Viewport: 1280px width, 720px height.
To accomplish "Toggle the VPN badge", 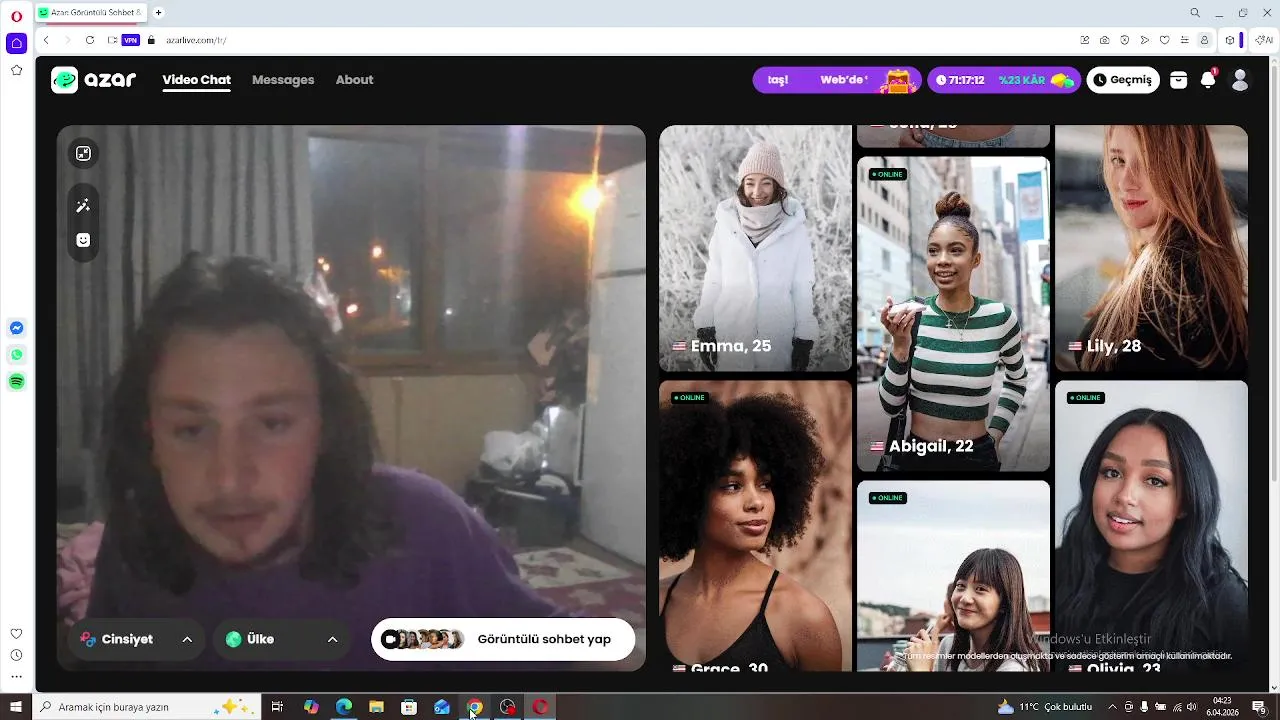I will (131, 40).
